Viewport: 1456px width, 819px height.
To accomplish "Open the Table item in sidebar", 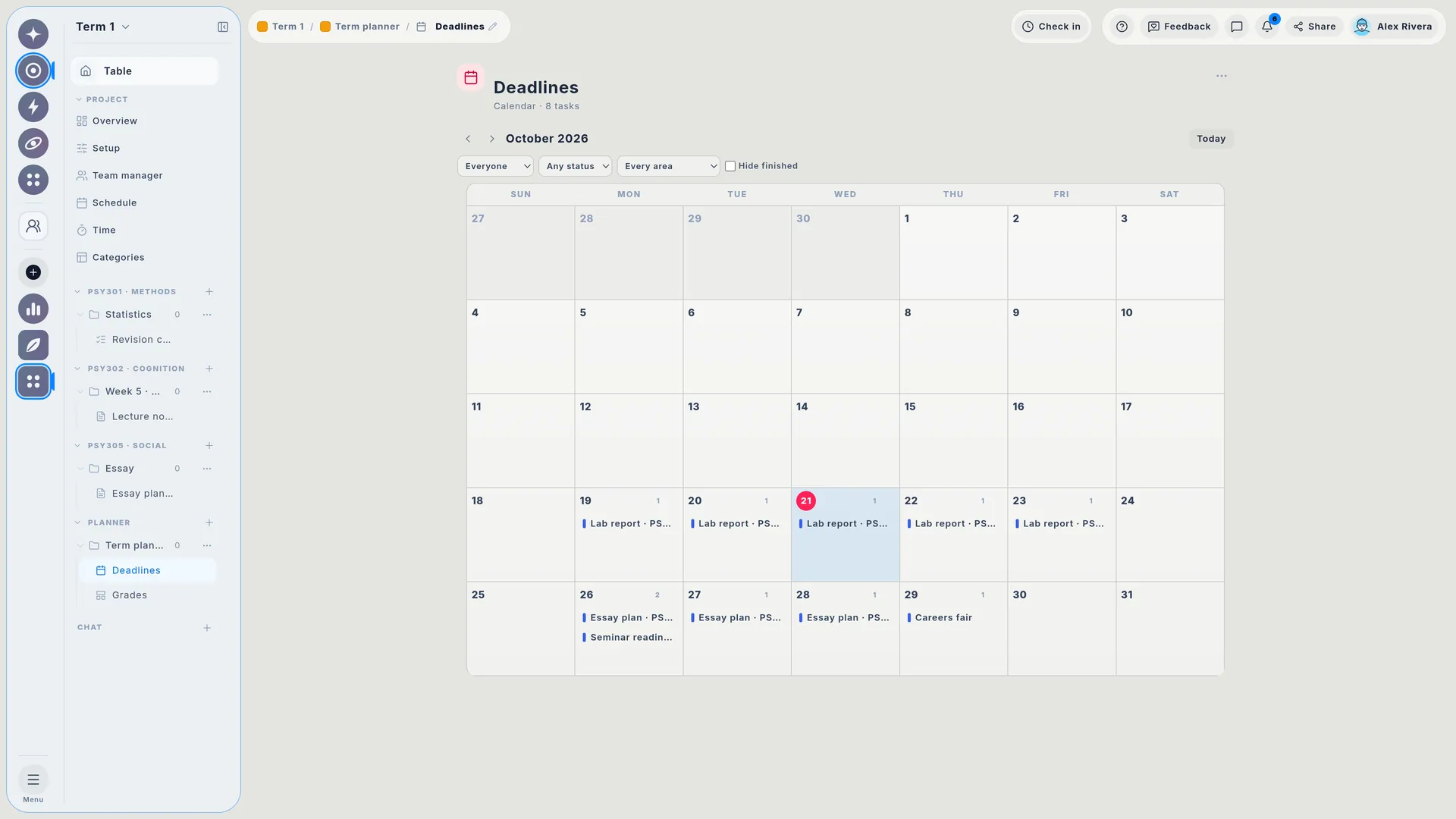I will point(144,71).
